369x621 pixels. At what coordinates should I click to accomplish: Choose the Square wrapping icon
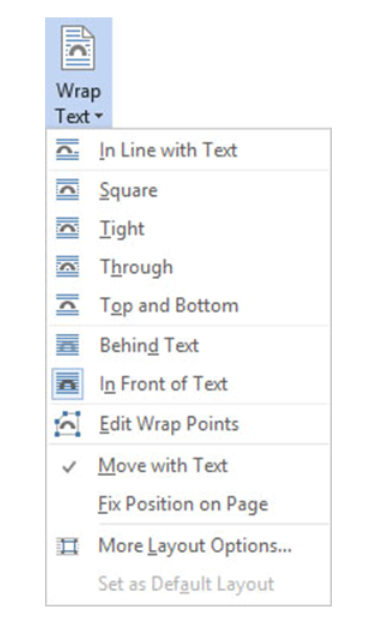(67, 189)
